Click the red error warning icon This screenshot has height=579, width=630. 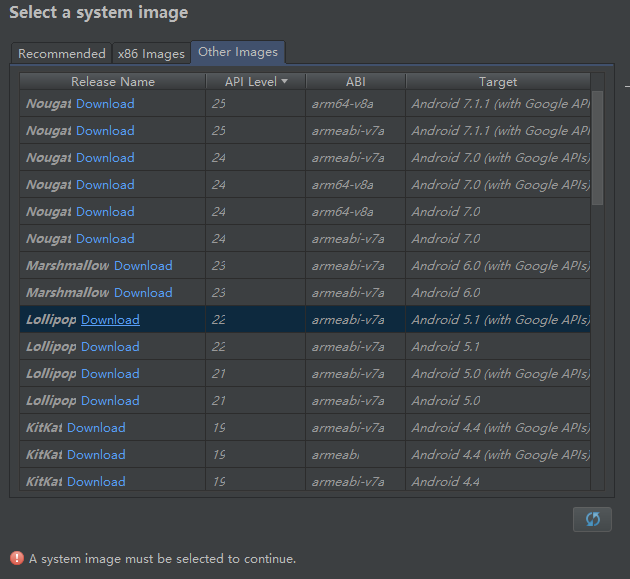point(17,558)
